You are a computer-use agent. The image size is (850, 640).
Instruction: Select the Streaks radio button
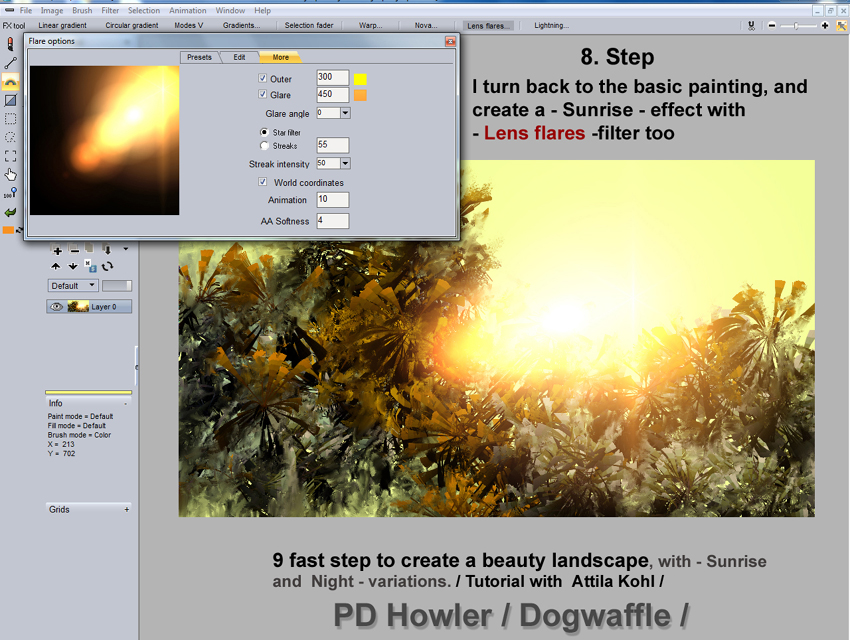264,146
